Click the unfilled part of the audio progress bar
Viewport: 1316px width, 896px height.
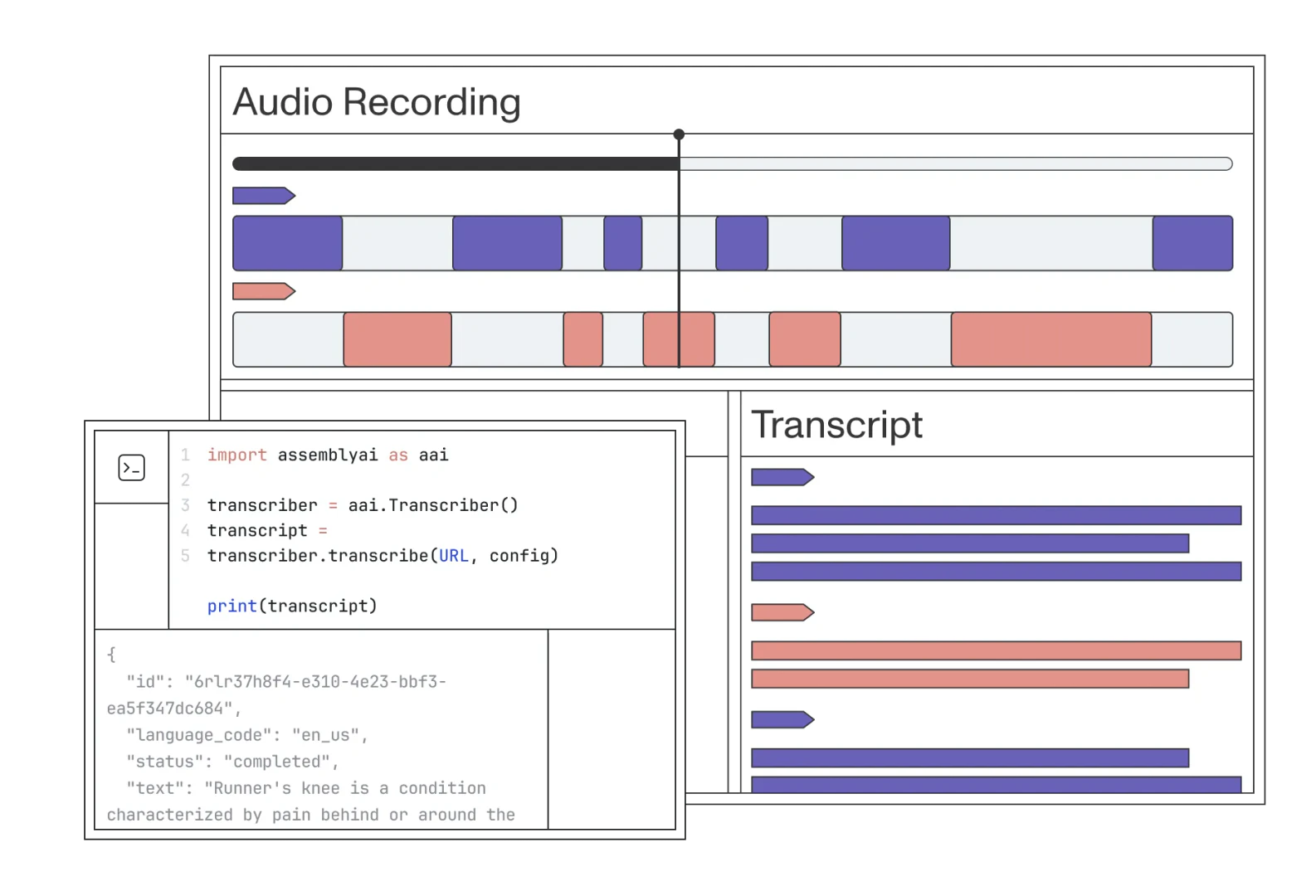coord(954,164)
